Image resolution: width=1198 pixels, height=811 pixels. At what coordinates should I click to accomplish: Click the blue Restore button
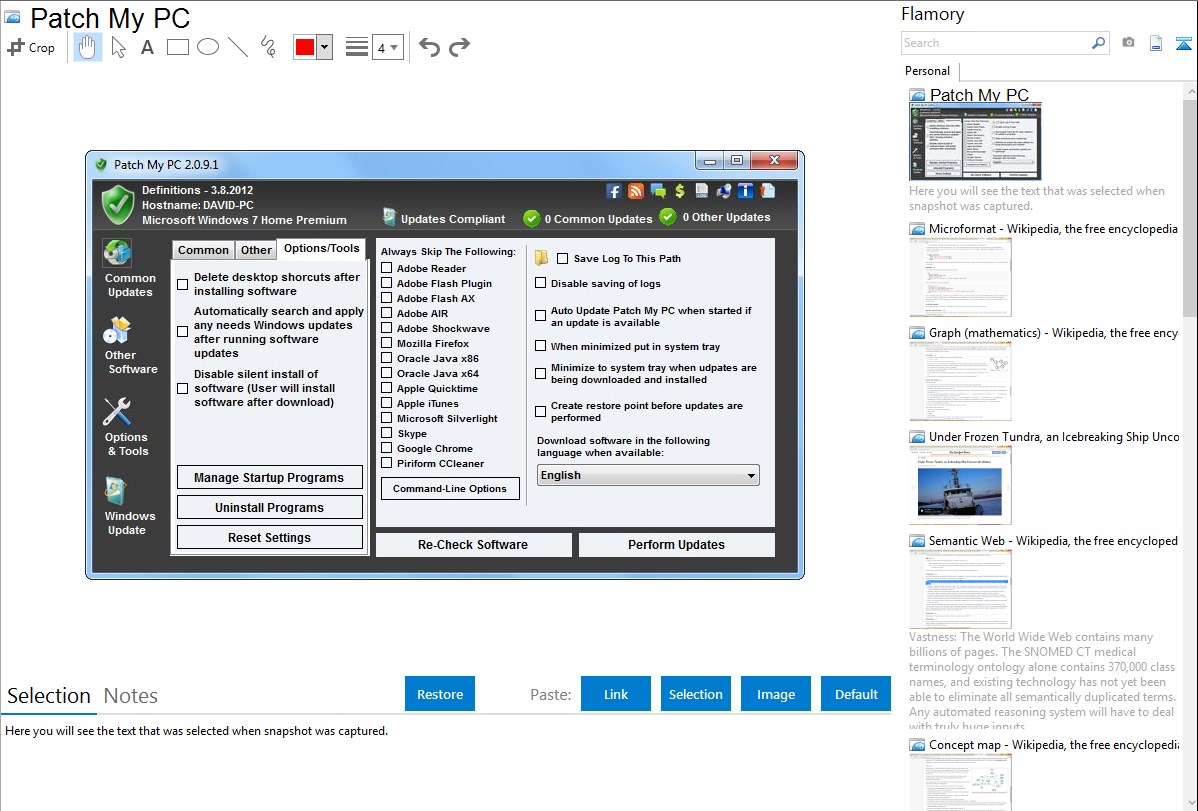[x=440, y=694]
